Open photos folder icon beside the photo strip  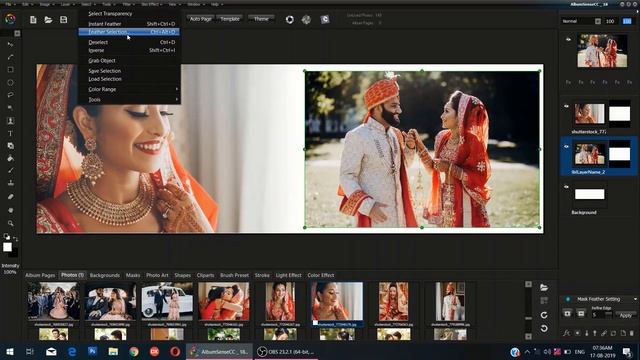[x=544, y=287]
